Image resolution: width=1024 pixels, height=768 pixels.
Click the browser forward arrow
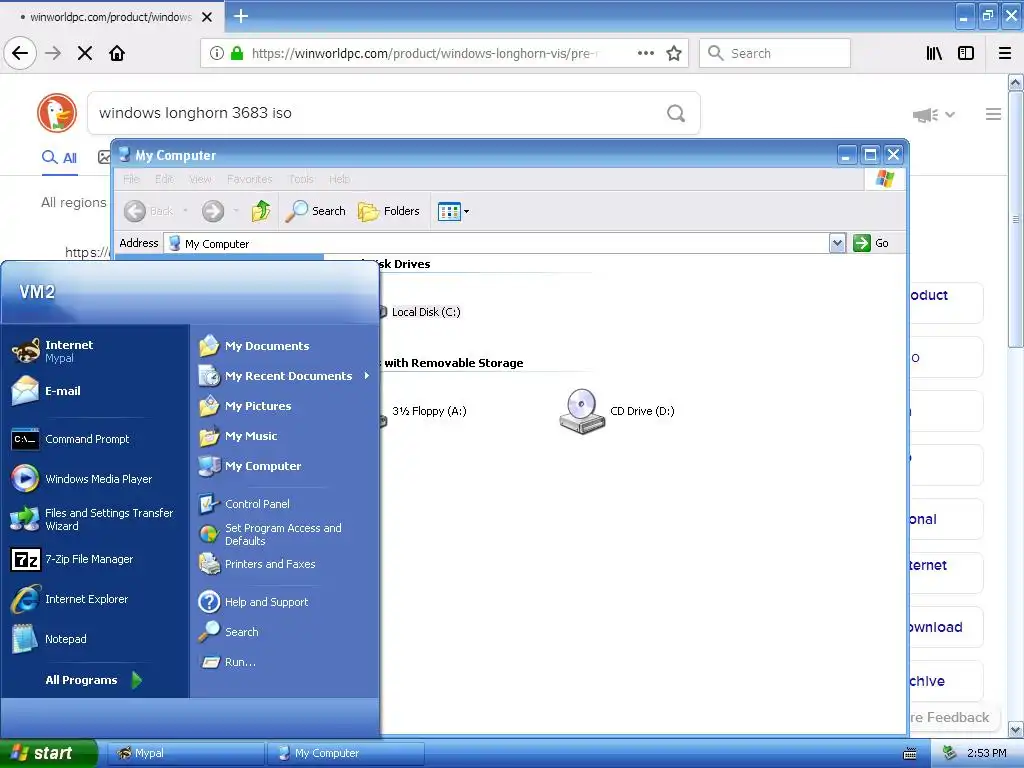(x=53, y=53)
